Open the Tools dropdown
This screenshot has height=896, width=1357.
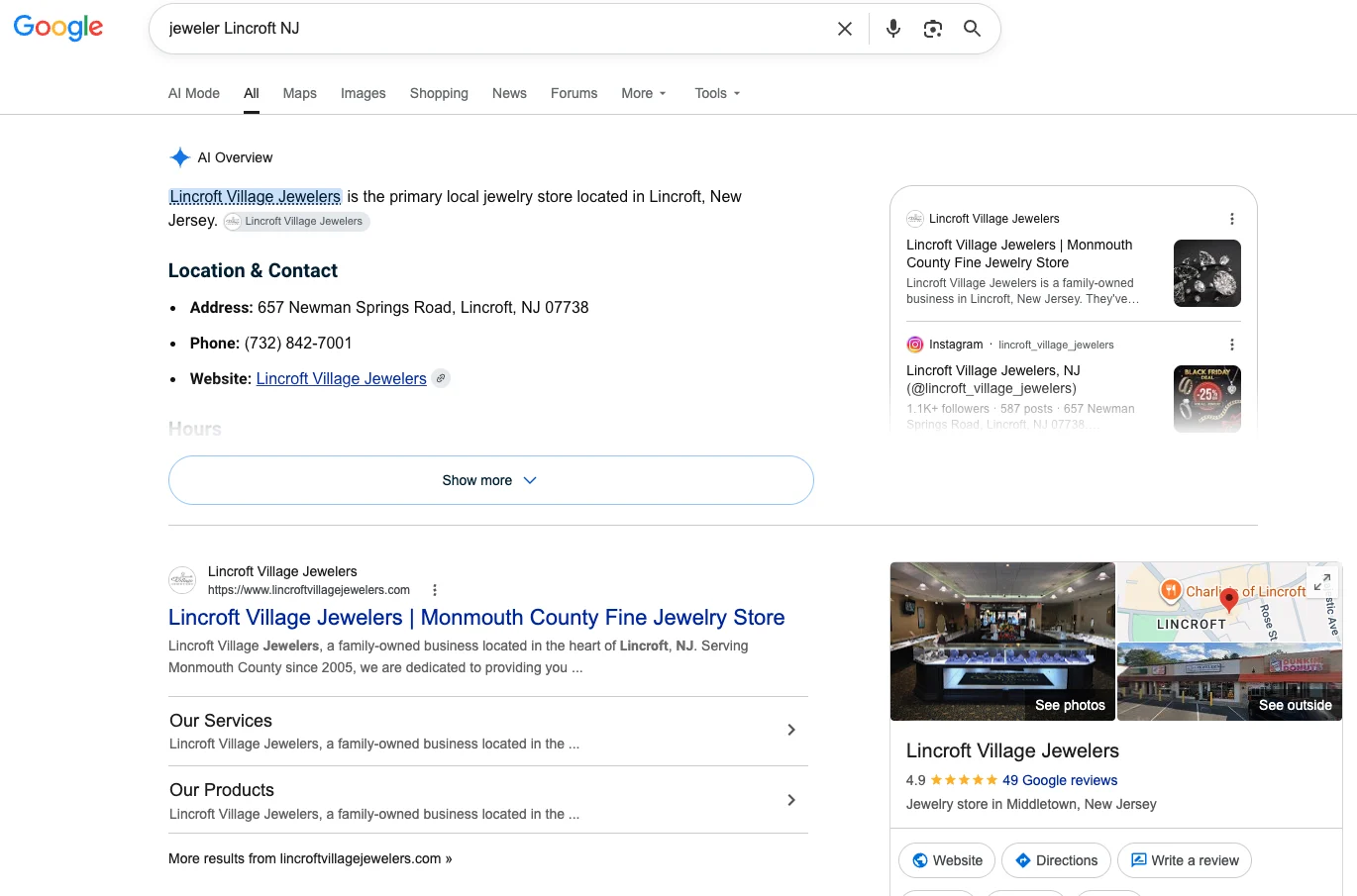click(x=718, y=93)
